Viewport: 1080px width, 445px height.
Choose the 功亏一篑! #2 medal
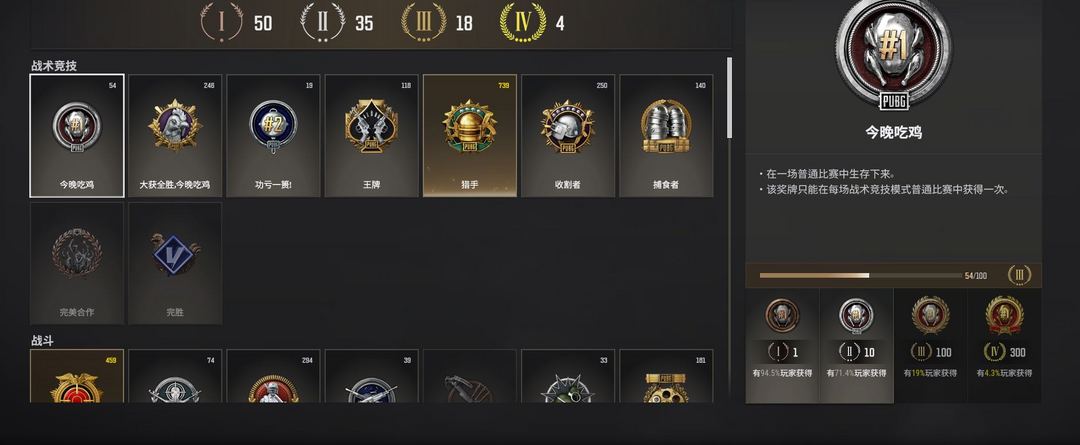273,136
